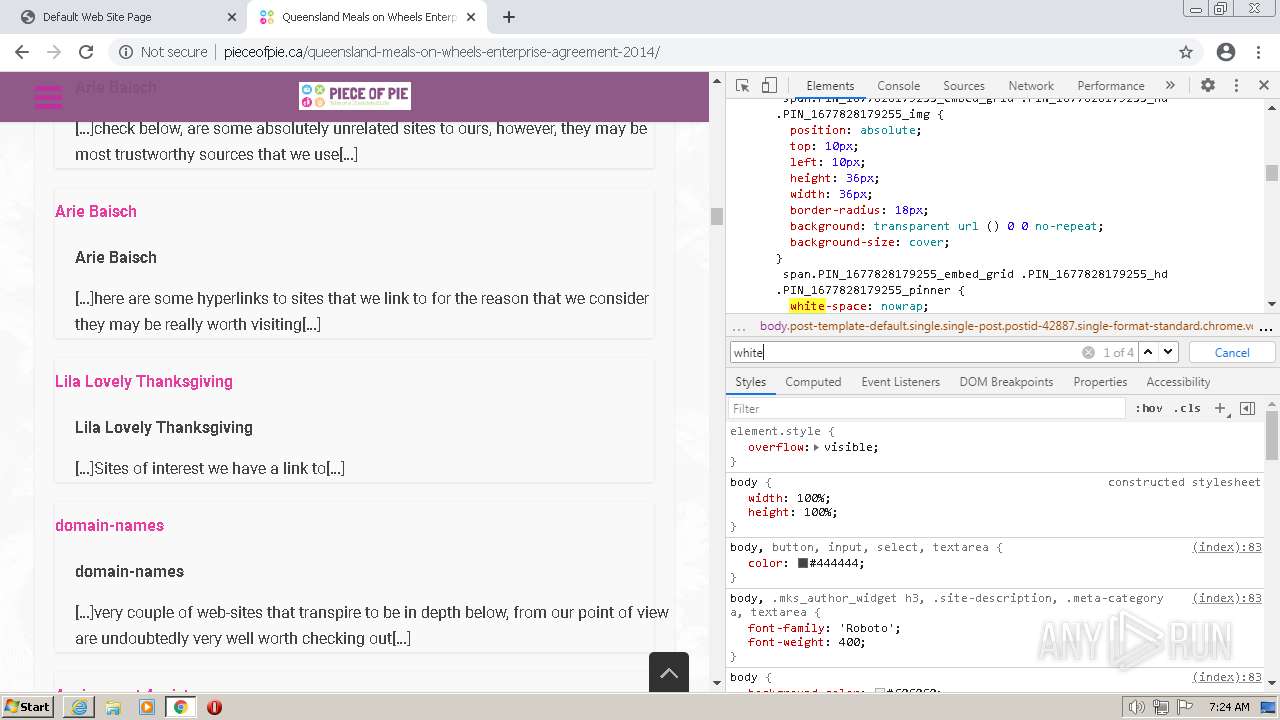Launch Internet Explorer from taskbar
This screenshot has height=720, width=1280.
[x=79, y=707]
